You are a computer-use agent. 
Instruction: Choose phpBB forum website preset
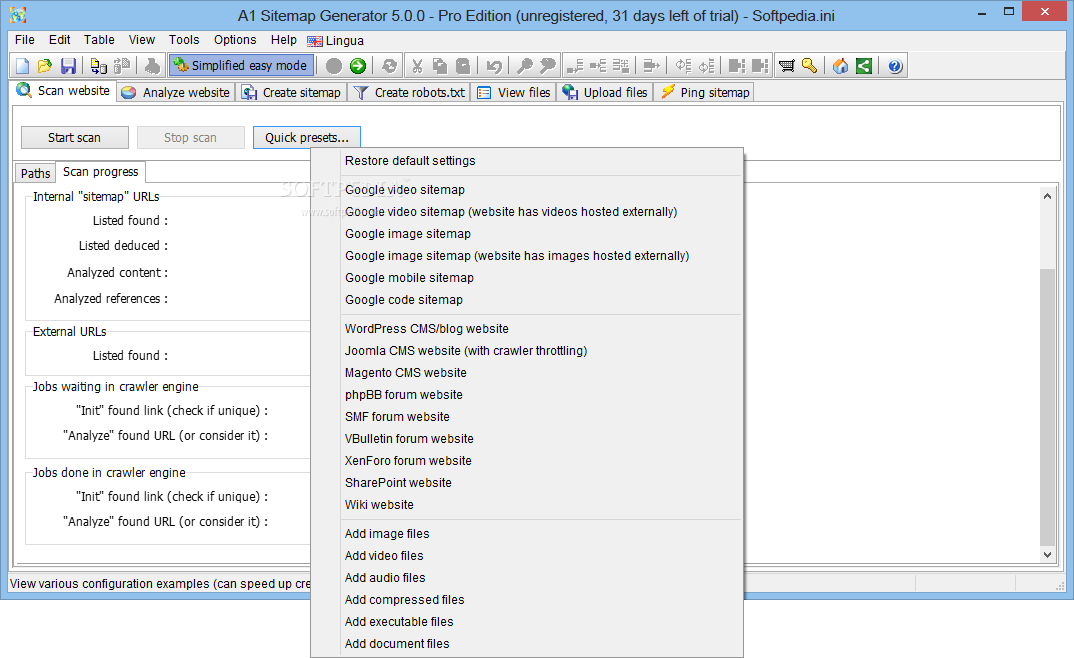coord(403,394)
